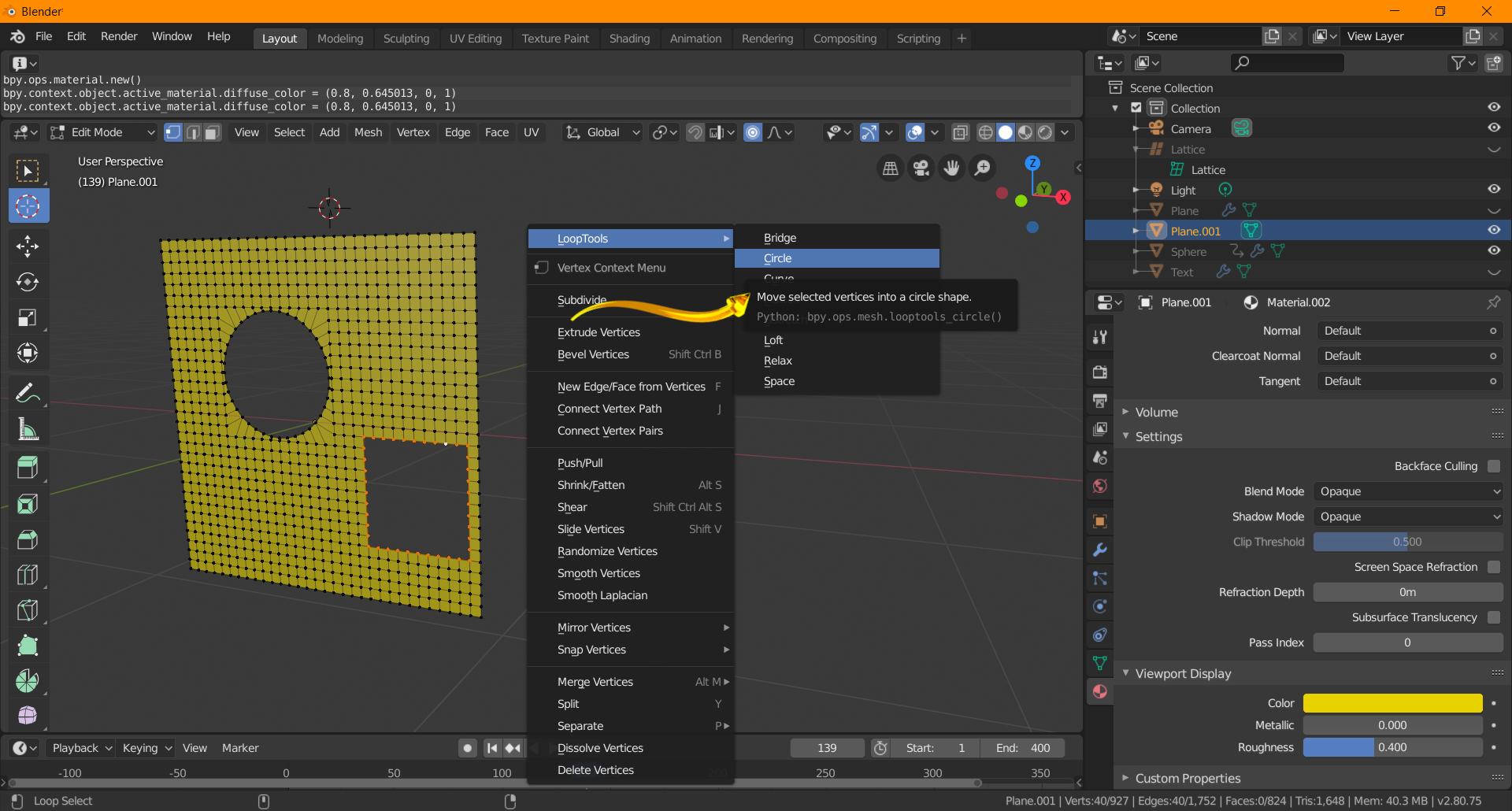Click the pan view hand icon

pos(951,168)
